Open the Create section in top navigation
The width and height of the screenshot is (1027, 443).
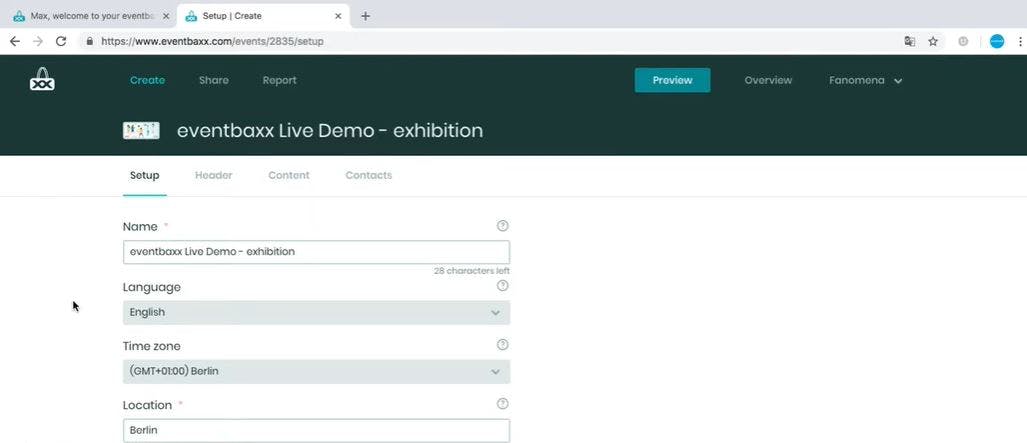tap(147, 81)
